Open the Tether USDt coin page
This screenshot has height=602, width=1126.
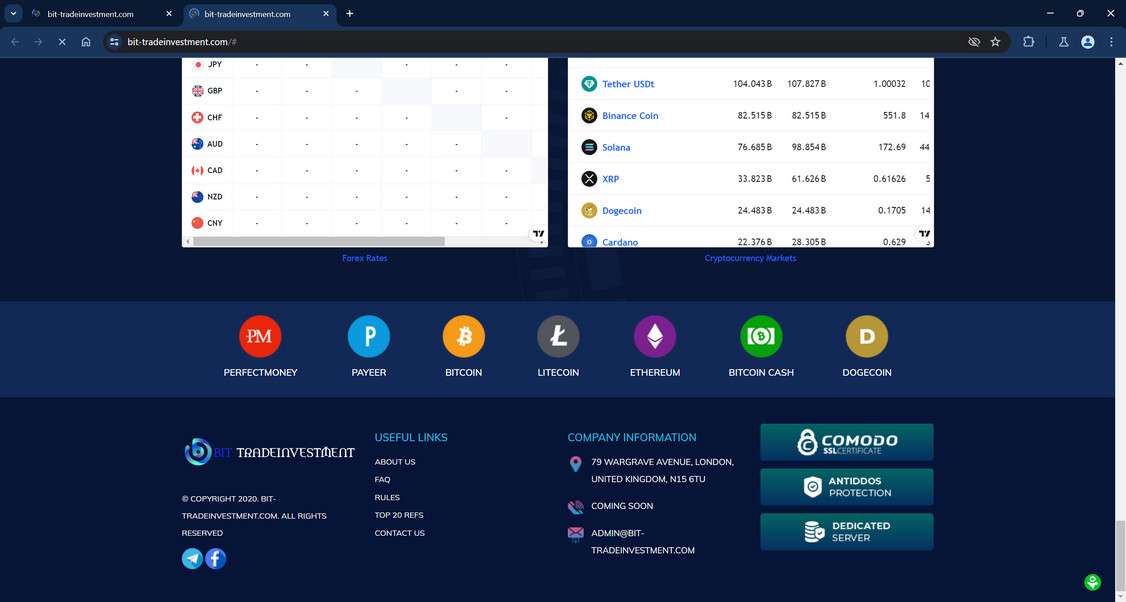(x=628, y=84)
